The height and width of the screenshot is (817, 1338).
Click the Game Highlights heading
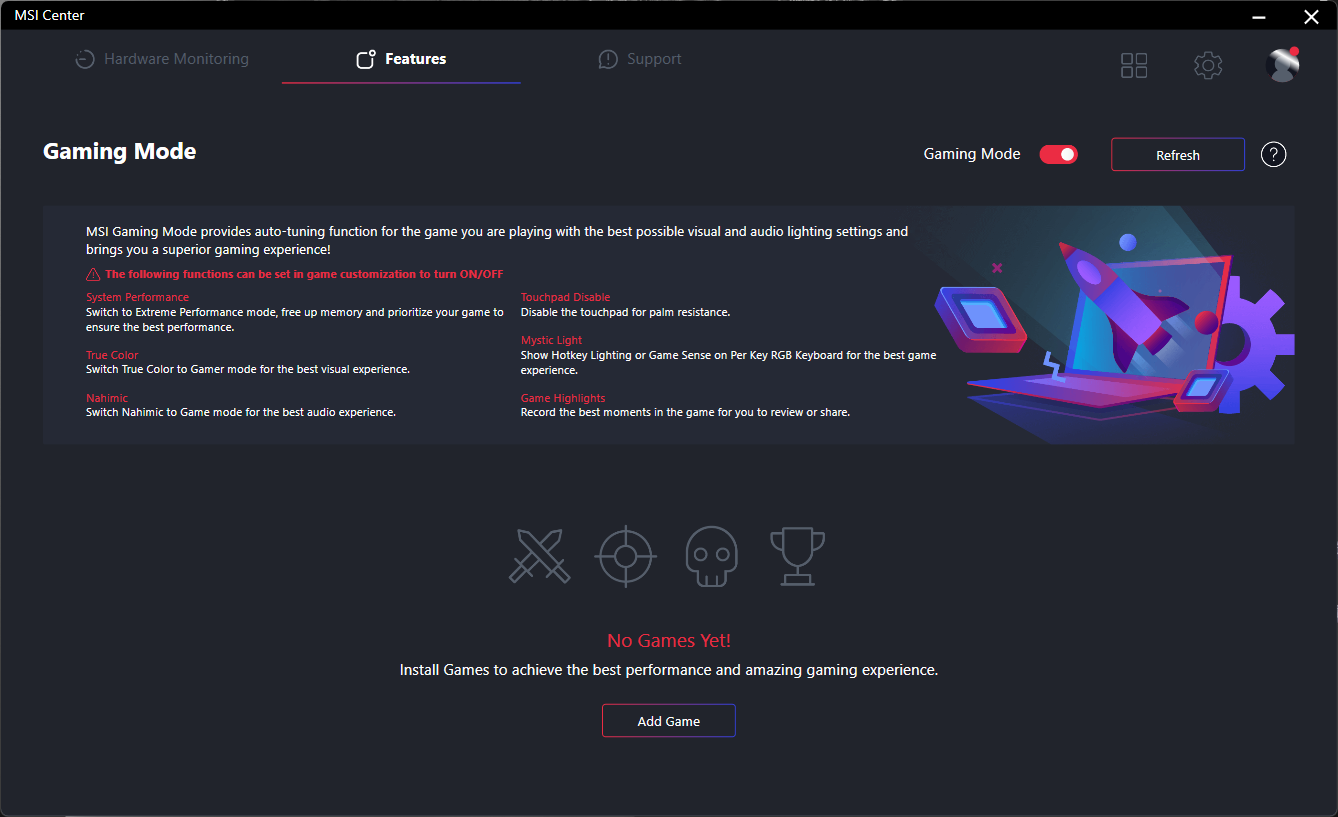coord(563,398)
